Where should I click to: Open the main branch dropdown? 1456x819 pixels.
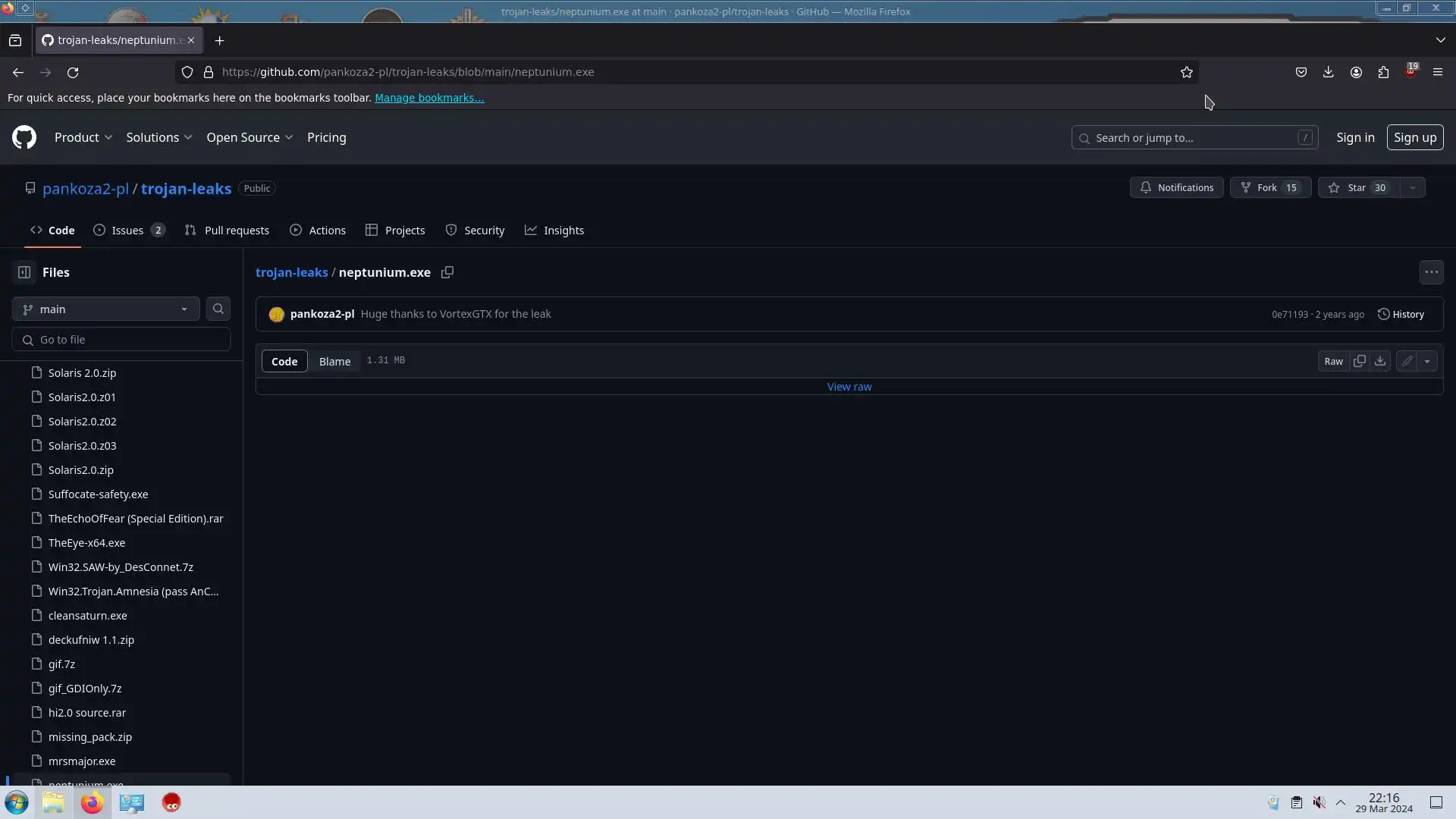pyautogui.click(x=105, y=309)
